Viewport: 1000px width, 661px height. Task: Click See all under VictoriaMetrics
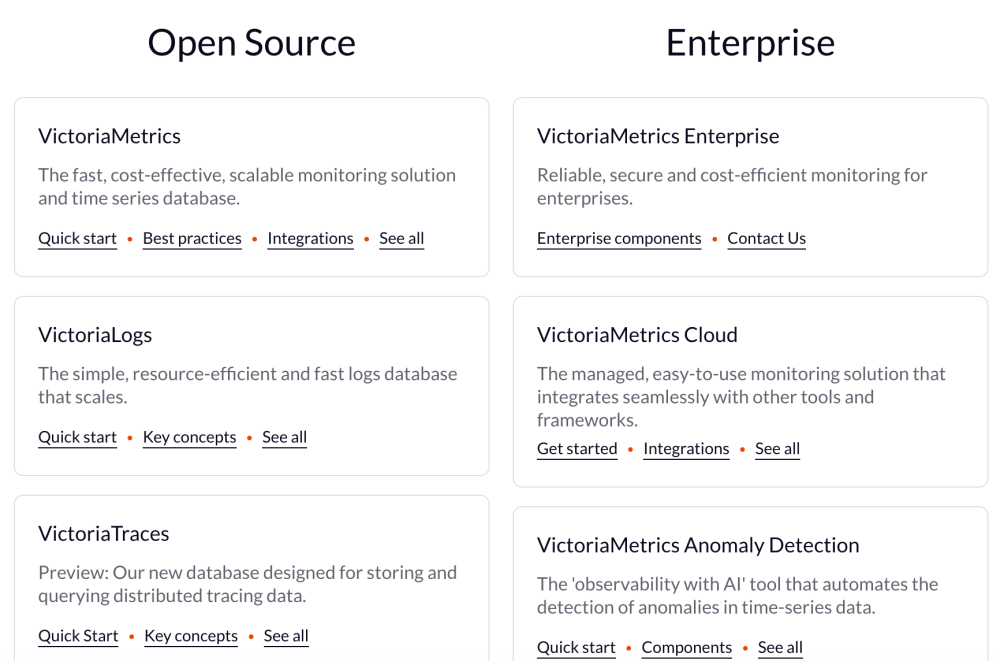pos(402,238)
